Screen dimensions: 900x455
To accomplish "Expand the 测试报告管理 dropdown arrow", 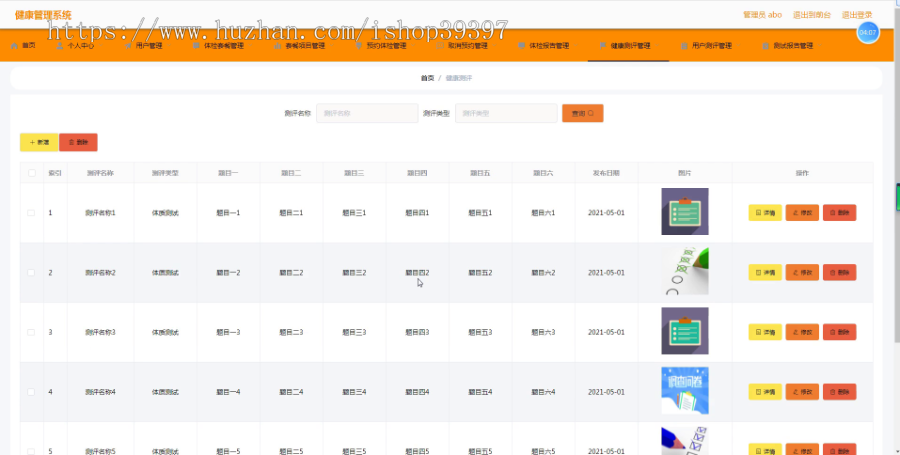I will click(818, 45).
